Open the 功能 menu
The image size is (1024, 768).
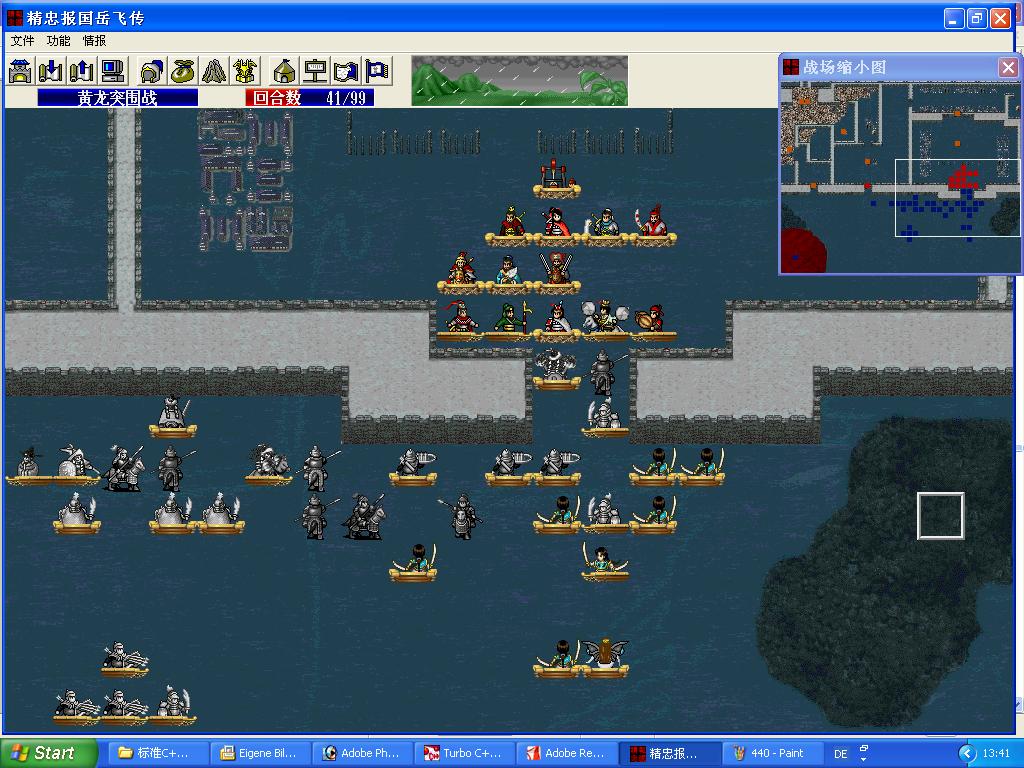click(58, 40)
